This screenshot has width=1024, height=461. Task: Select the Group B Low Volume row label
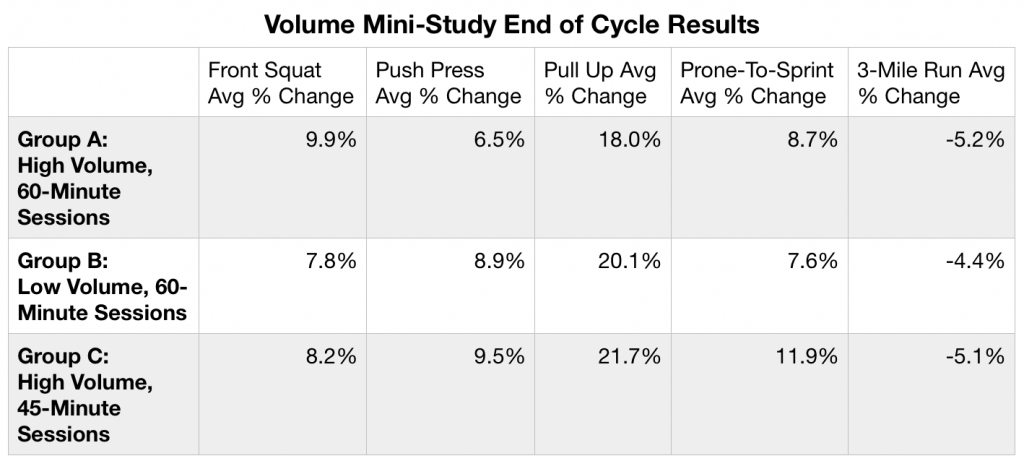tap(102, 288)
